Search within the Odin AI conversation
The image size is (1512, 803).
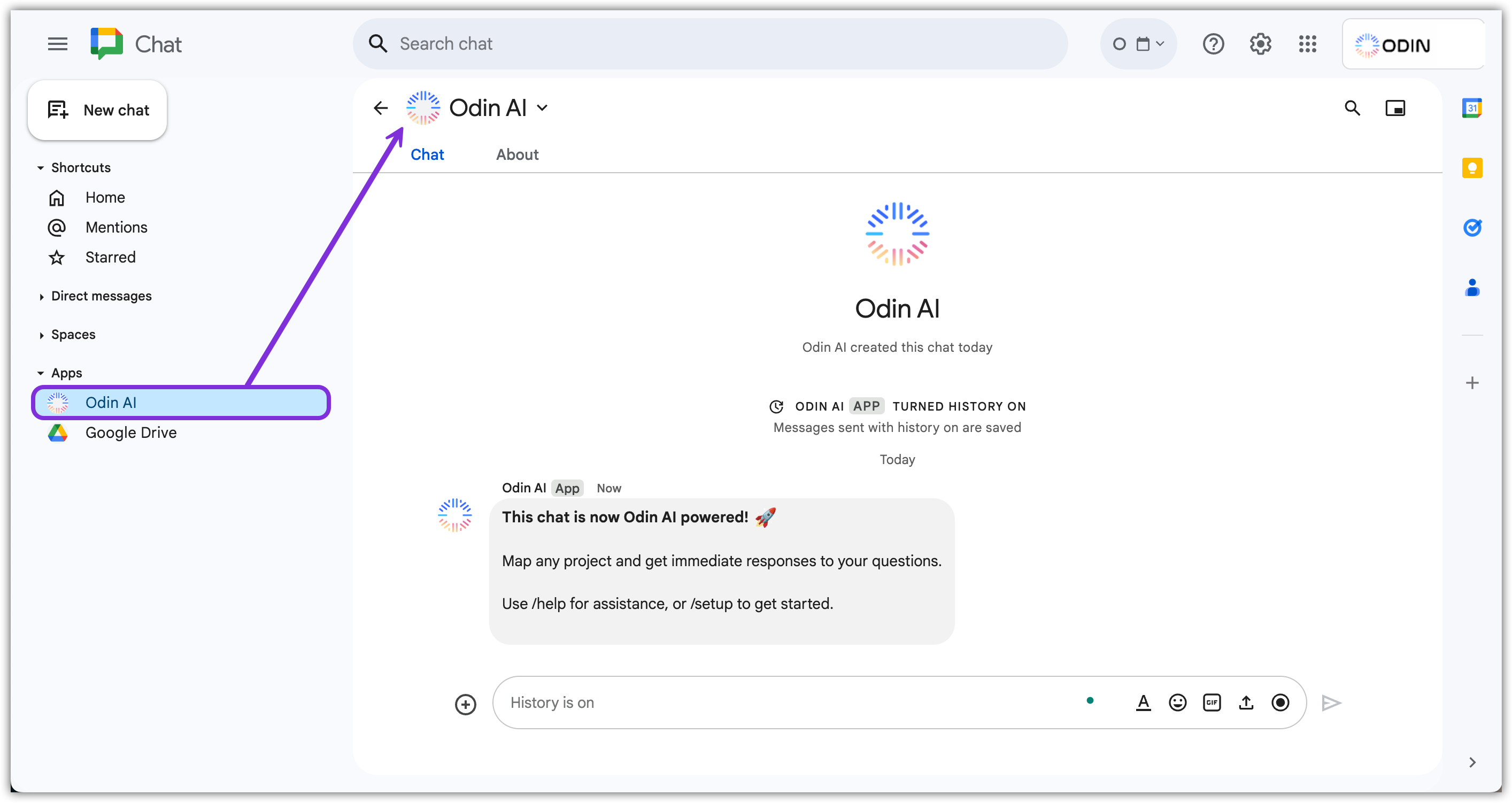(1352, 108)
